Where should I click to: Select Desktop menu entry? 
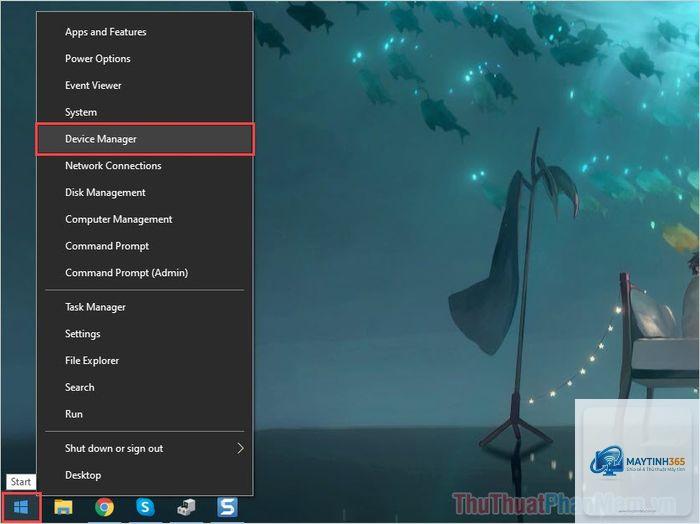pos(145,475)
